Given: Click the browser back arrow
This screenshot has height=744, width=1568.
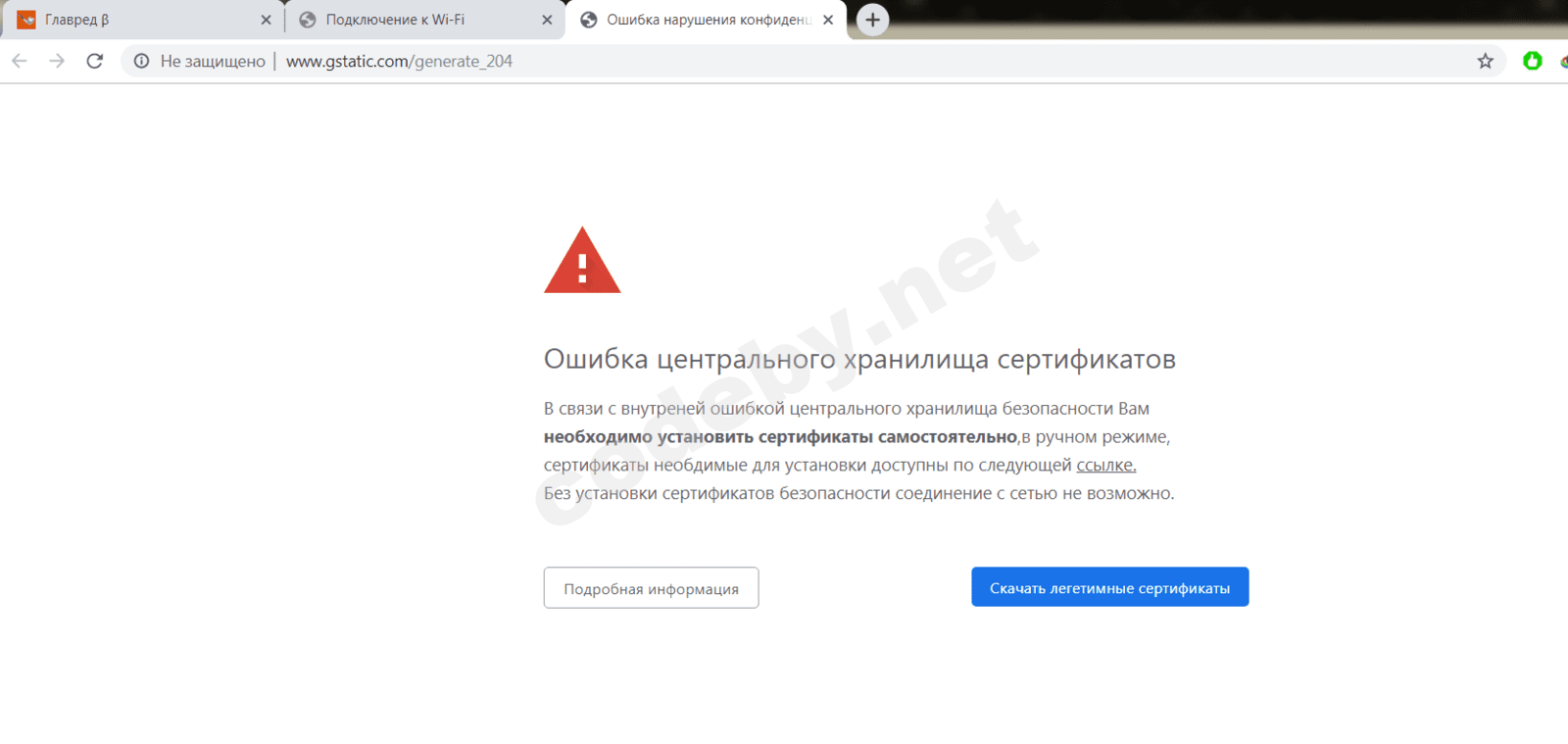Looking at the screenshot, I should coord(20,61).
